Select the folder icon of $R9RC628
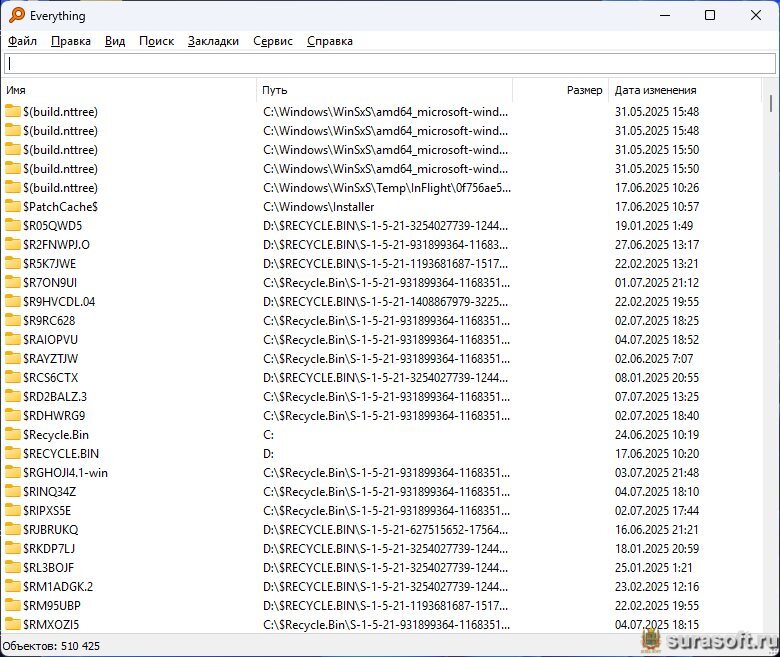Image resolution: width=780 pixels, height=657 pixels. (x=13, y=320)
